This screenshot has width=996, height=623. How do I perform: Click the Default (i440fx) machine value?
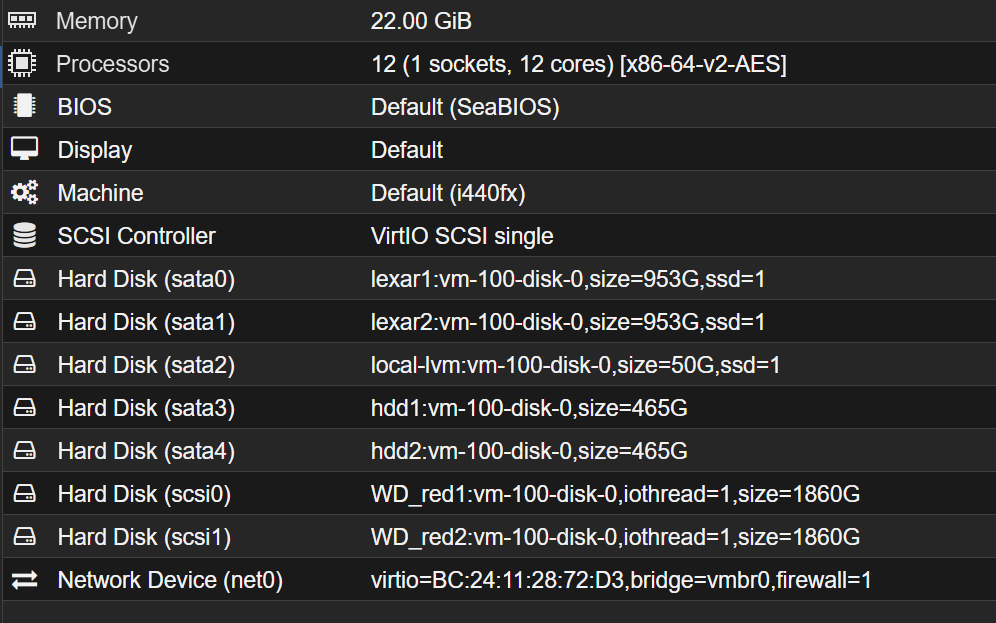pos(448,193)
